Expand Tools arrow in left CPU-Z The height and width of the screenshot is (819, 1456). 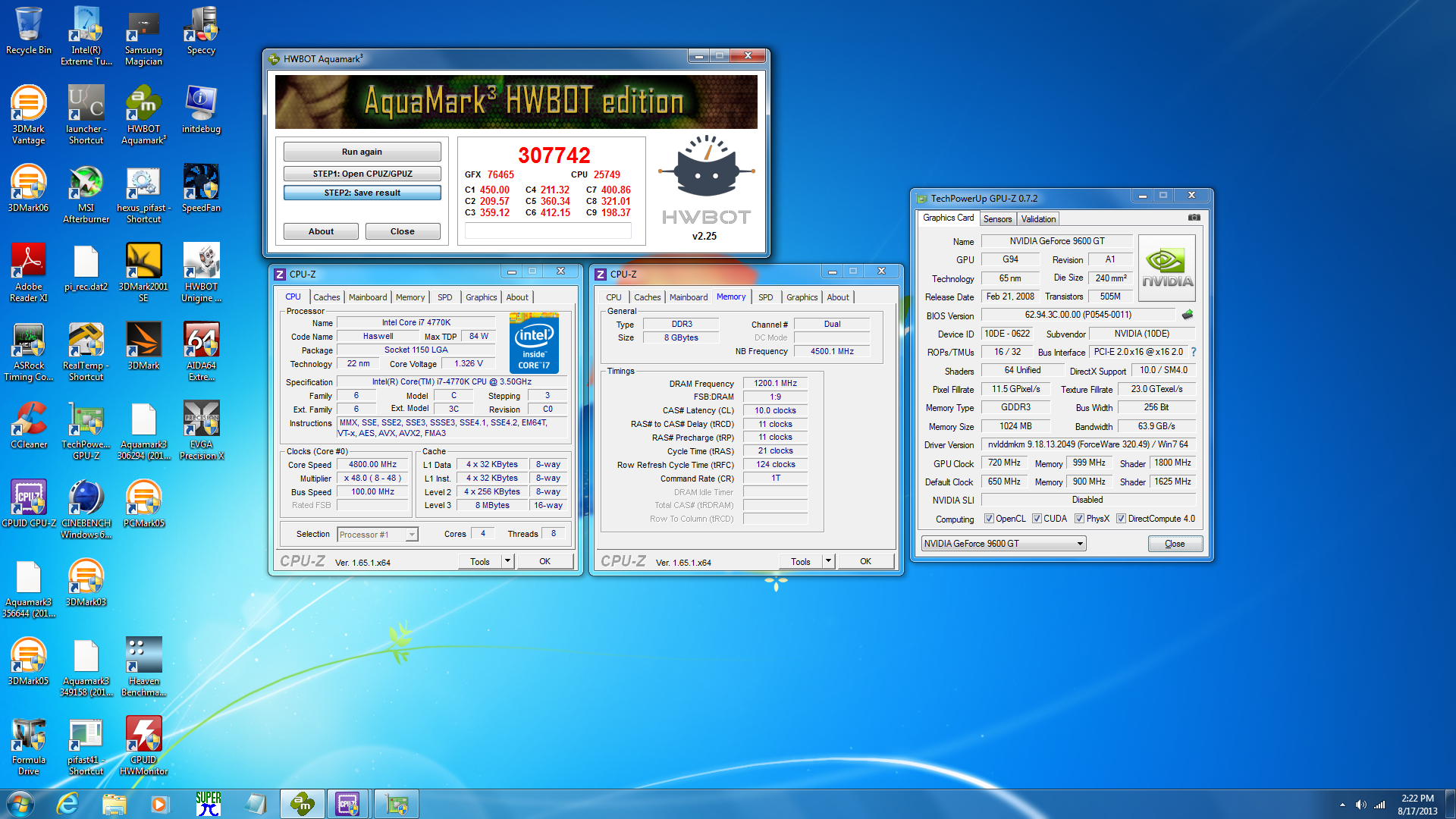click(x=507, y=562)
